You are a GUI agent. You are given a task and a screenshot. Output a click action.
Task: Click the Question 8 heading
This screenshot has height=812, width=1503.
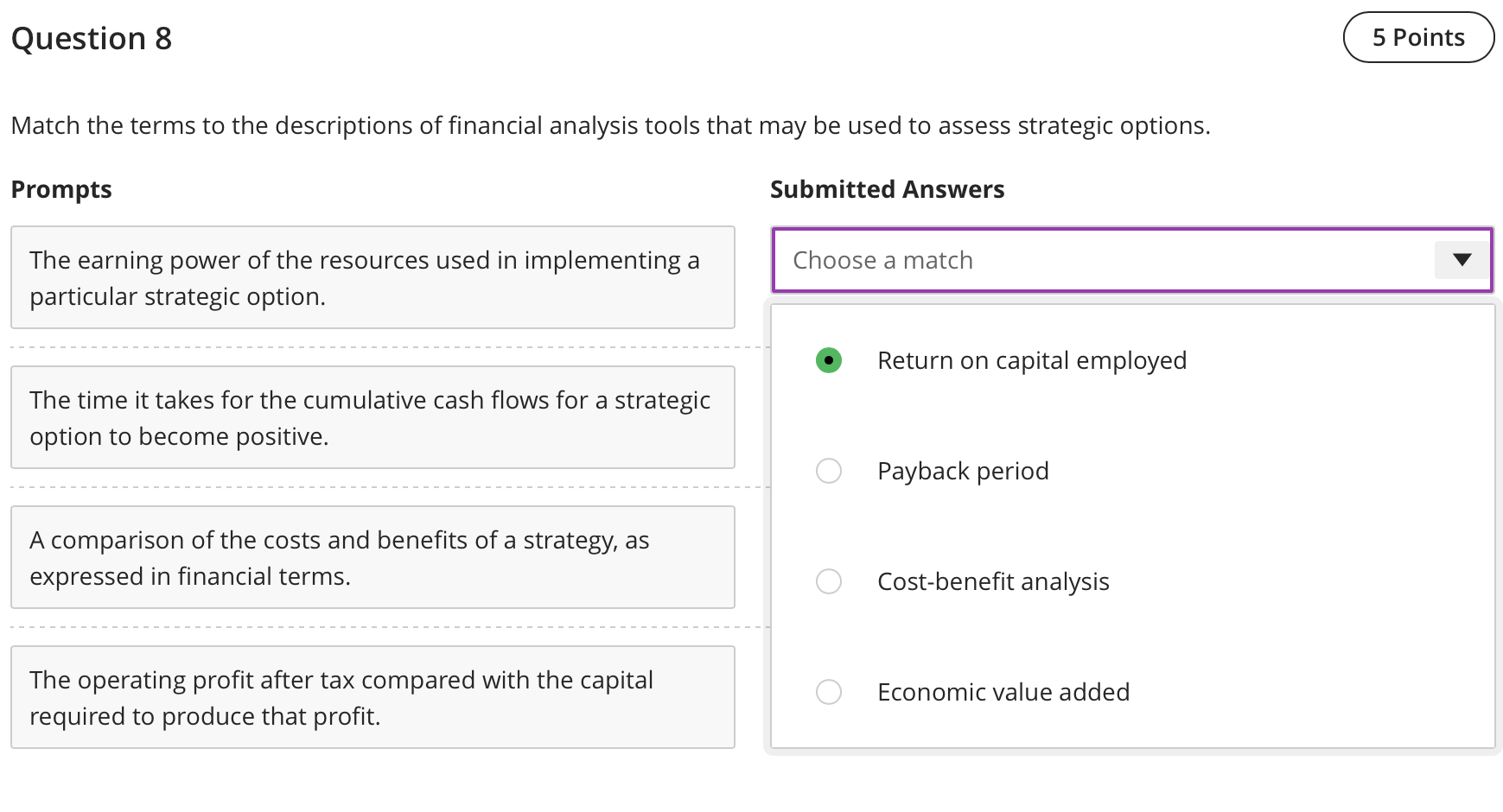(x=92, y=39)
